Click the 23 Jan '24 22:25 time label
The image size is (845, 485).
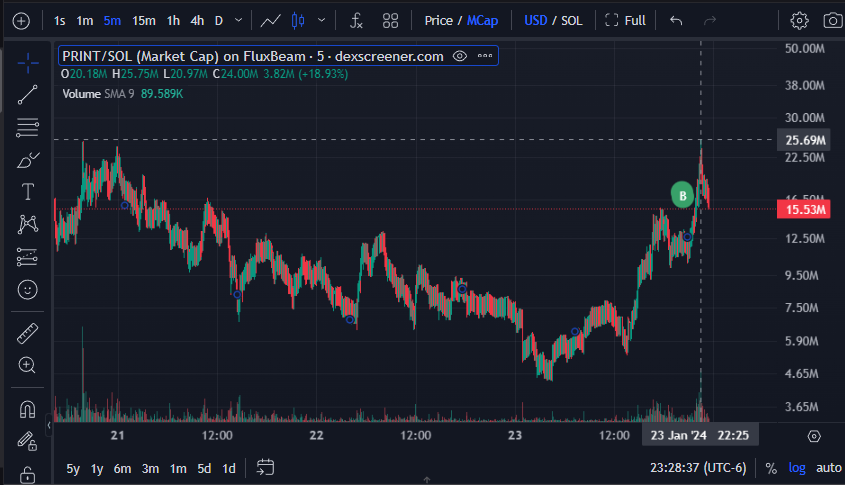(699, 435)
